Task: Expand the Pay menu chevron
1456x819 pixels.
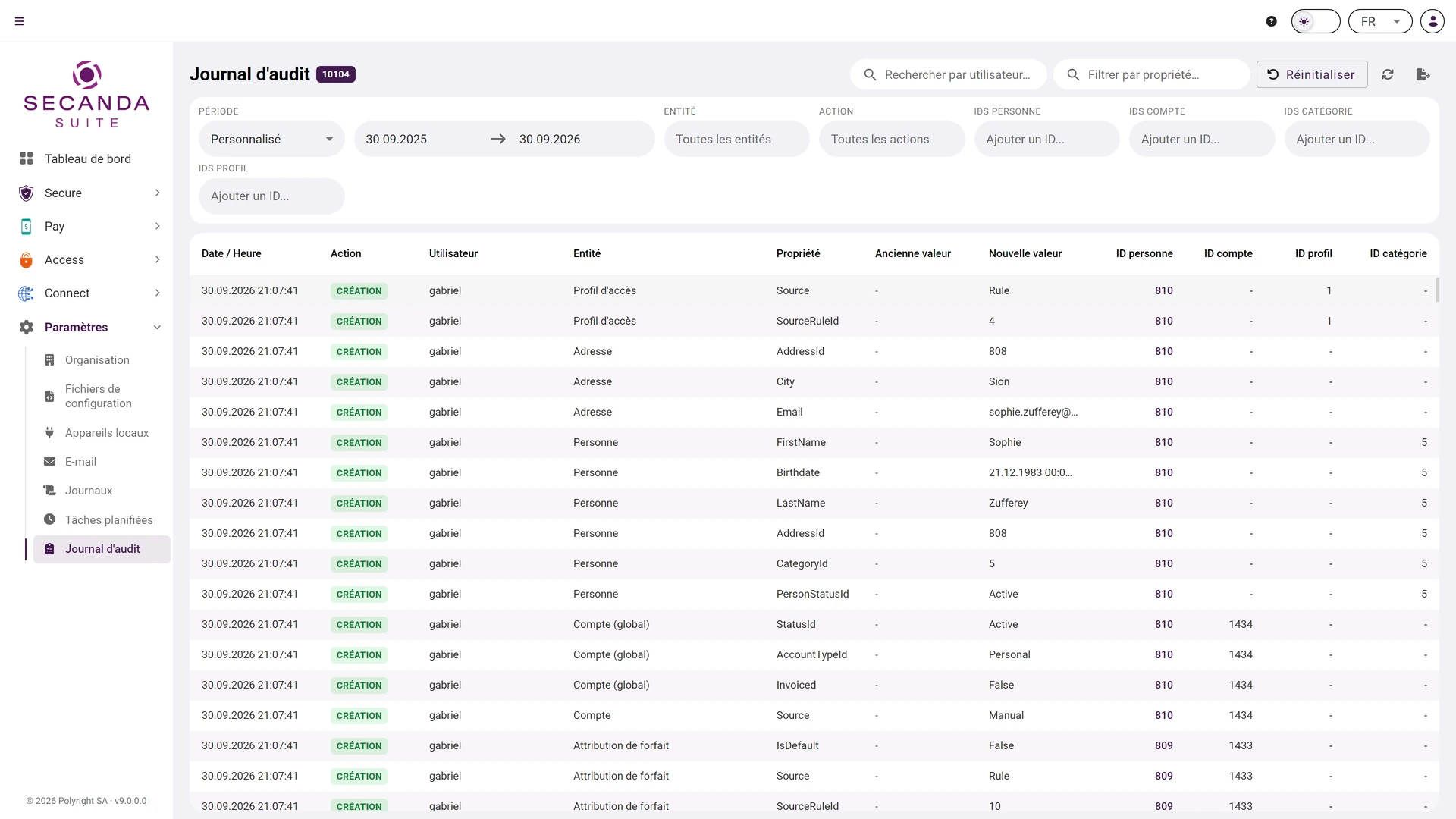Action: pos(158,226)
